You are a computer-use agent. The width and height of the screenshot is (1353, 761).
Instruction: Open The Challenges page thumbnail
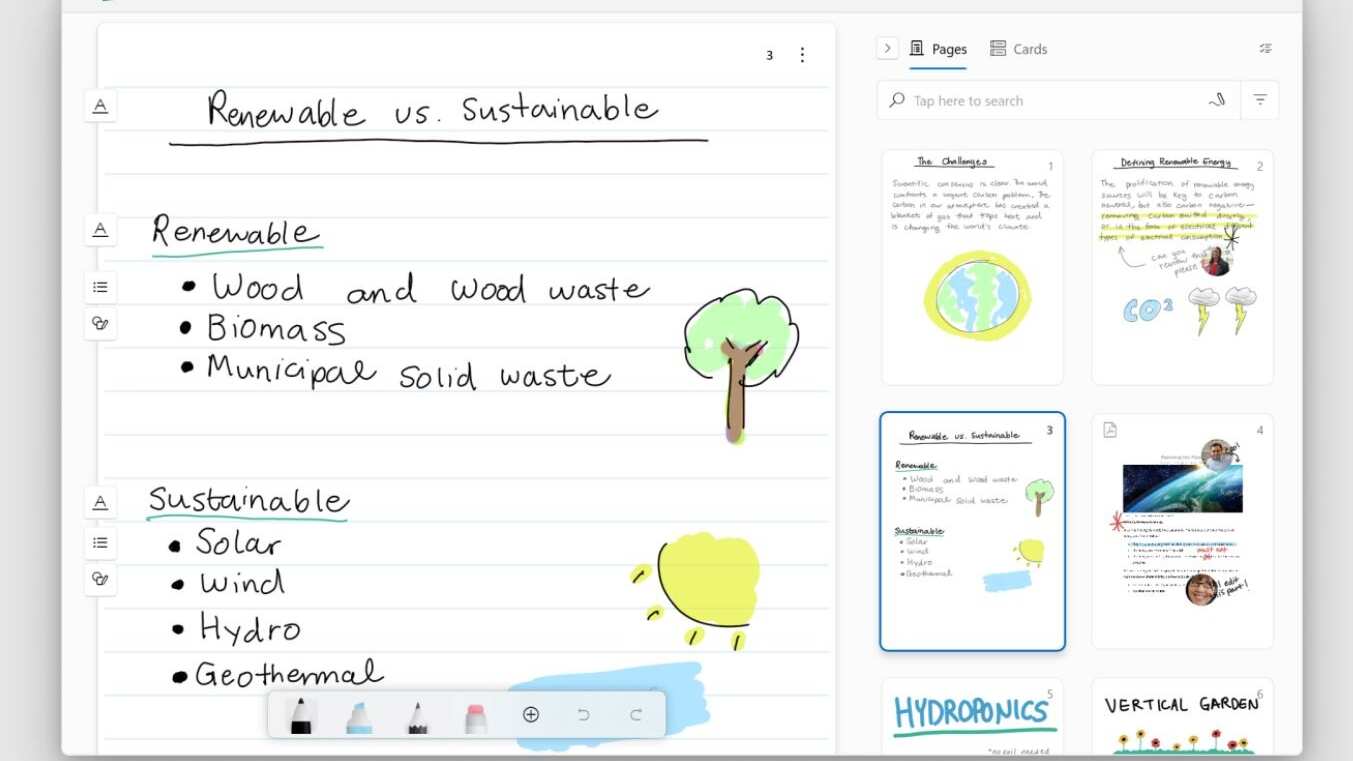(972, 267)
